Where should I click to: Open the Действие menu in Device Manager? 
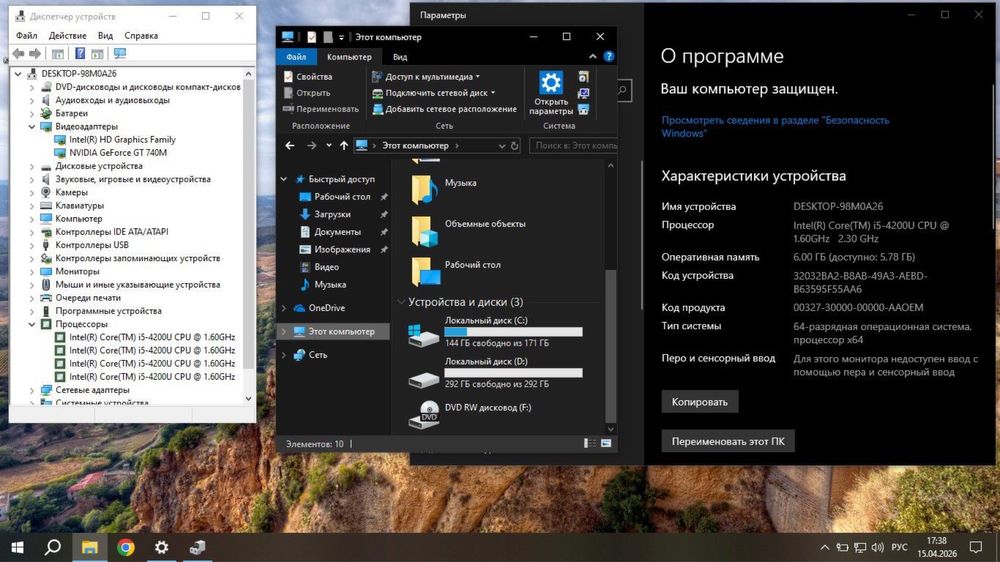pos(68,36)
